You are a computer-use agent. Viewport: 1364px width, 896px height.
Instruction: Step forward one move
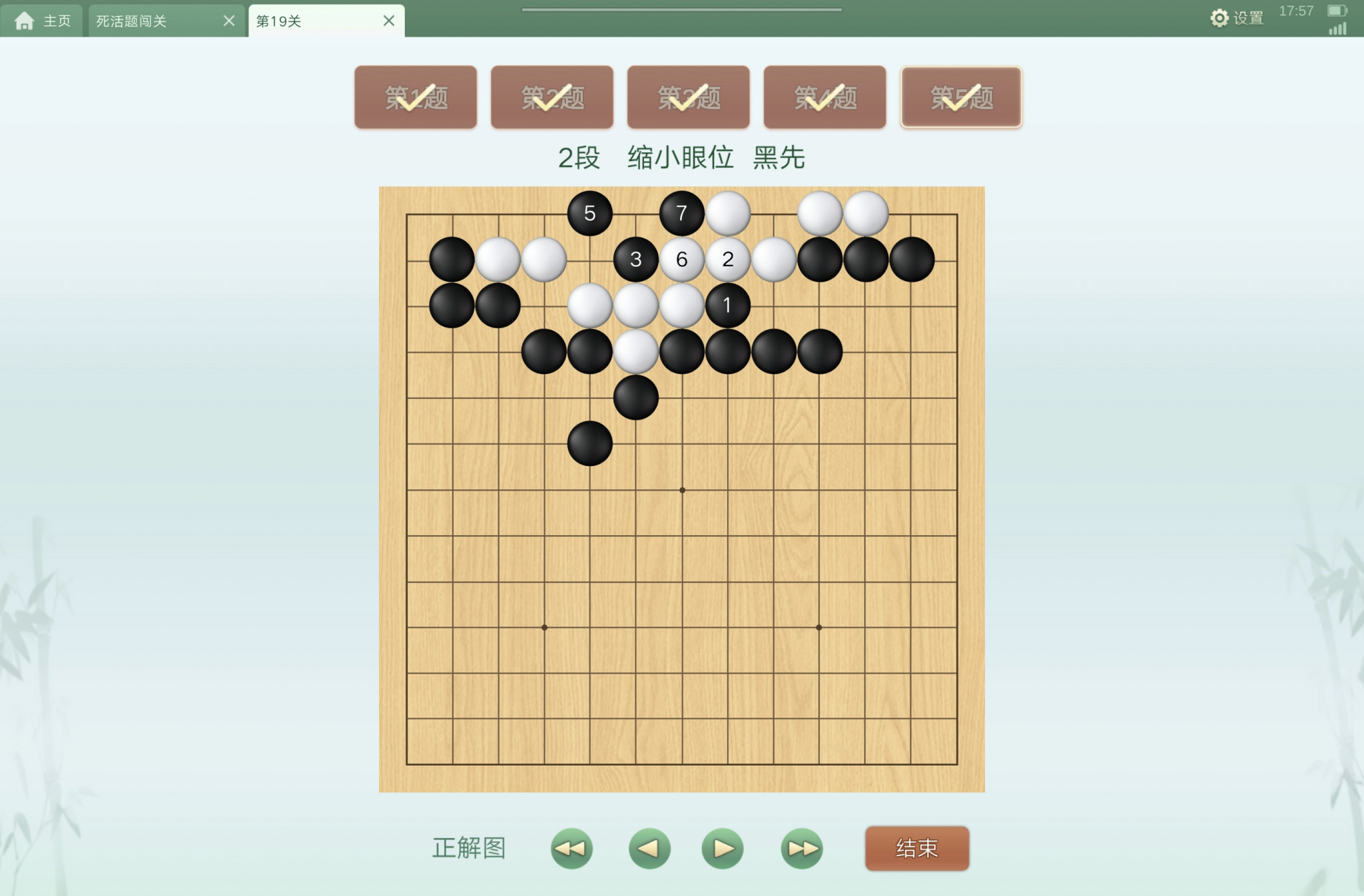coord(723,848)
